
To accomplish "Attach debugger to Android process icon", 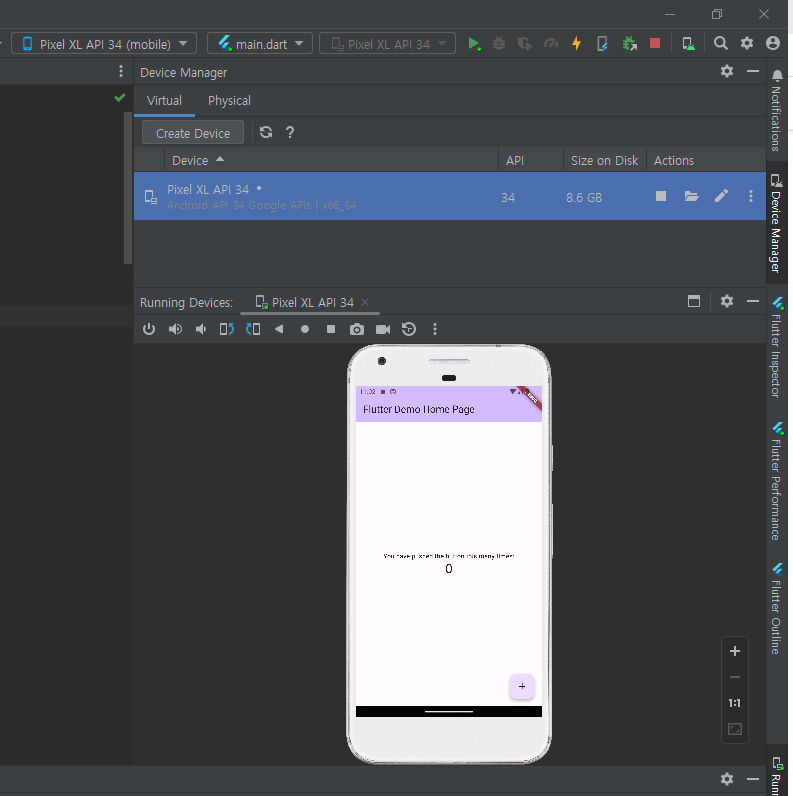I will pos(630,44).
